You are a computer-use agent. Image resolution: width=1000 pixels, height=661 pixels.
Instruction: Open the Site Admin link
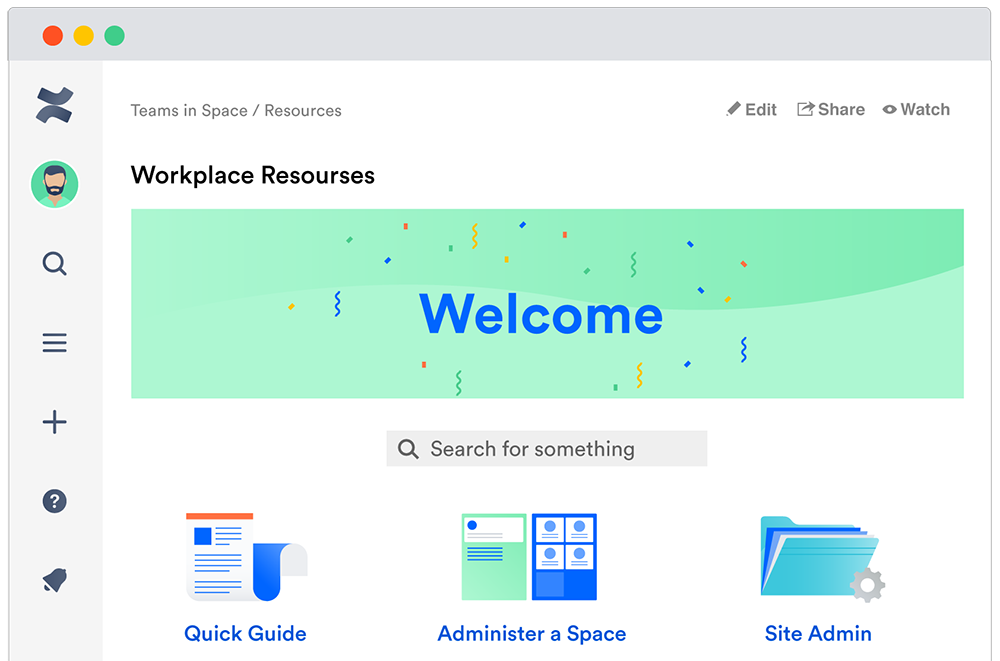pos(818,634)
